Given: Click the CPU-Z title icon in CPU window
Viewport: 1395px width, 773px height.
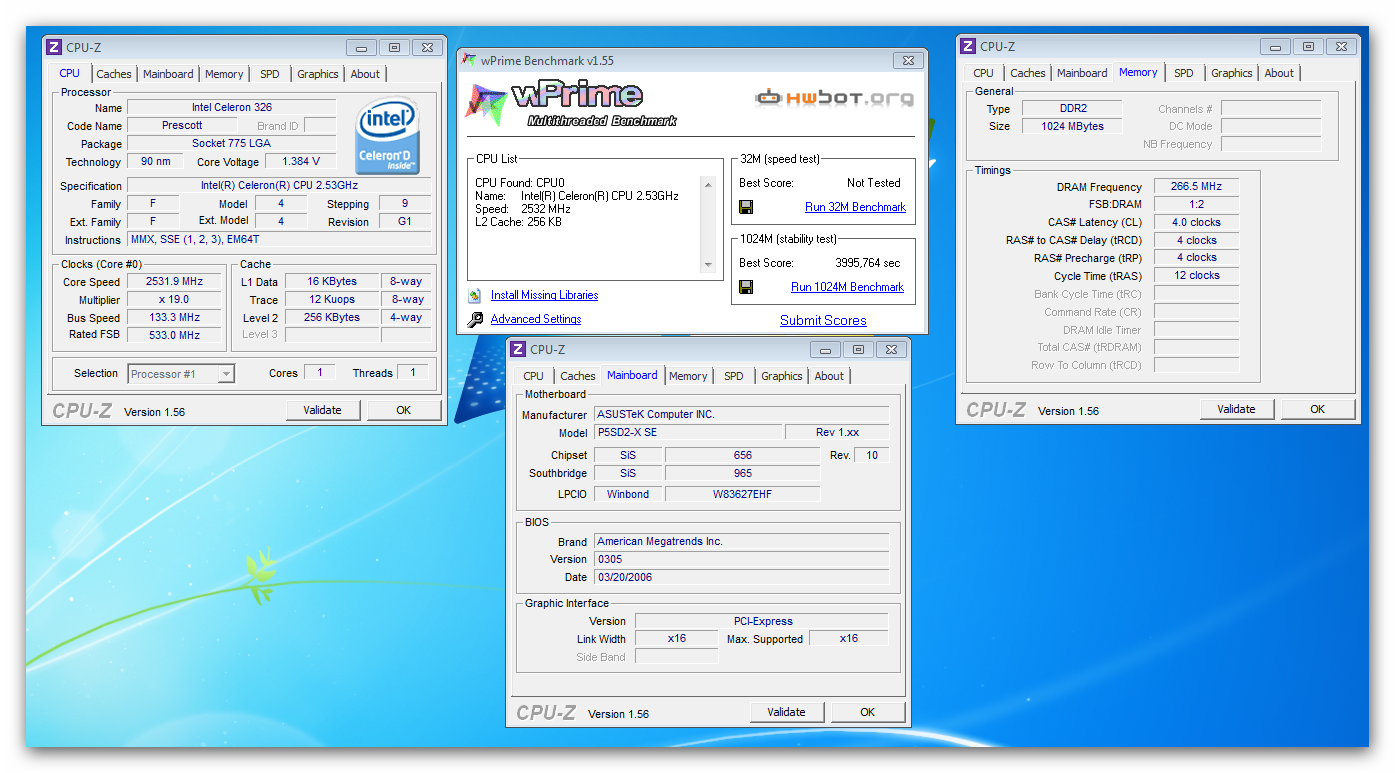Looking at the screenshot, I should [x=54, y=47].
